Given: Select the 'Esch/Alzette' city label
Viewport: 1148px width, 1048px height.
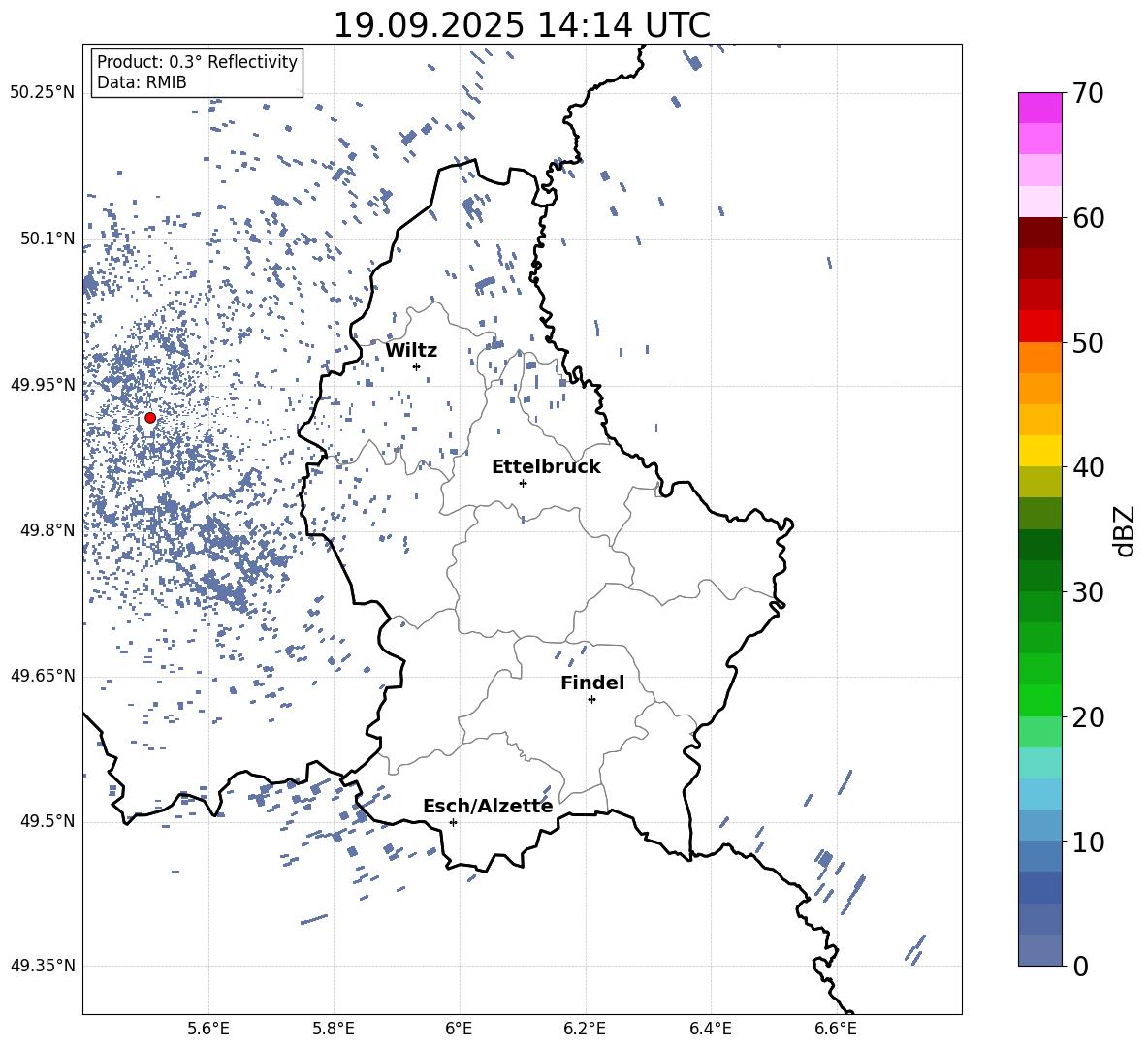Looking at the screenshot, I should coord(488,807).
